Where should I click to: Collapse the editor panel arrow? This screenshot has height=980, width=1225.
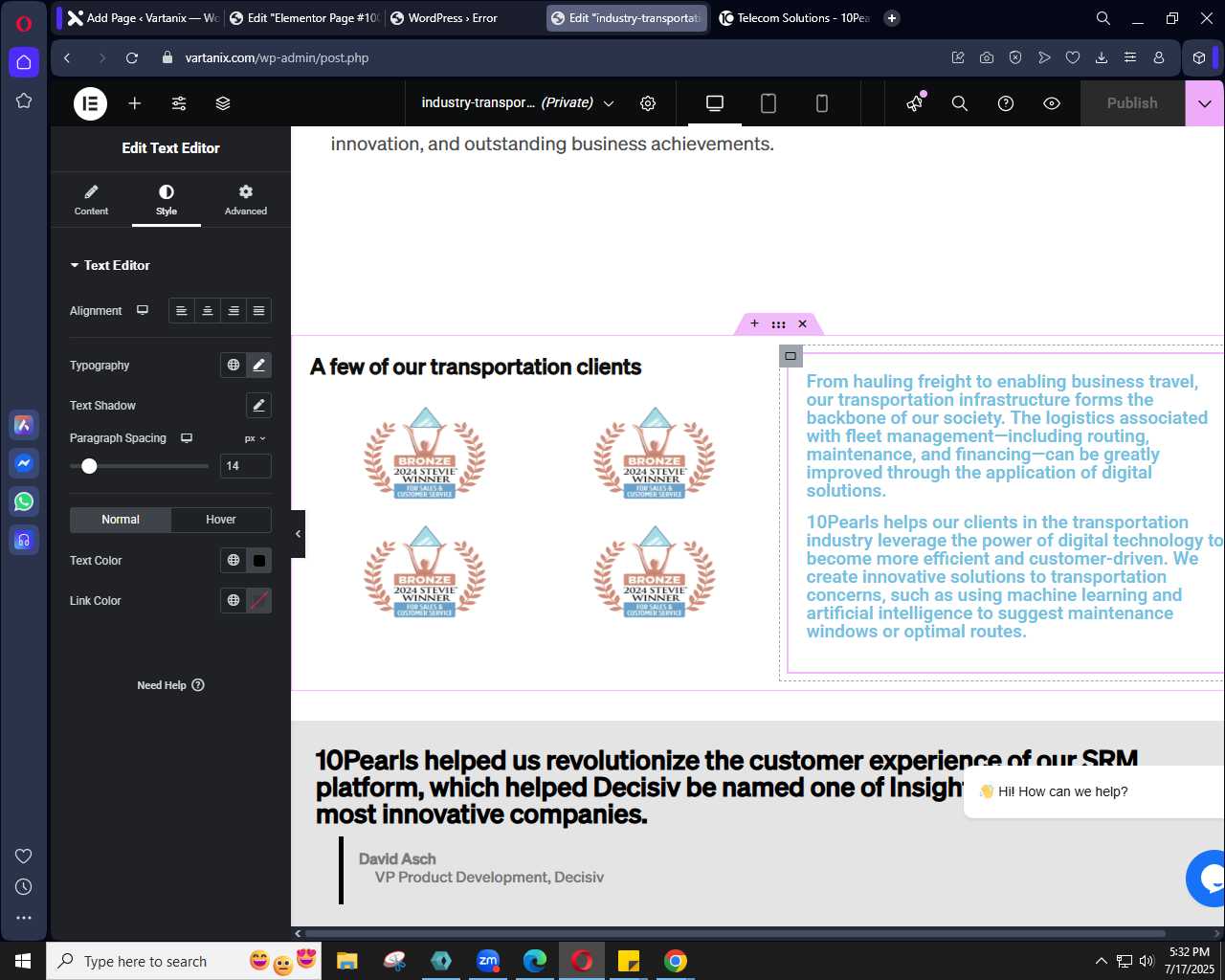pyautogui.click(x=298, y=534)
